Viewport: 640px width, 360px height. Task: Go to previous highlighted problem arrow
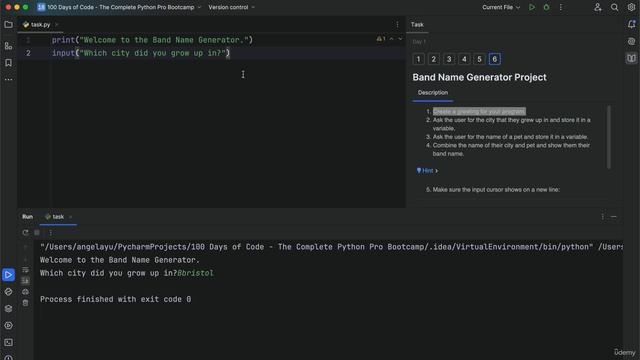[x=391, y=39]
